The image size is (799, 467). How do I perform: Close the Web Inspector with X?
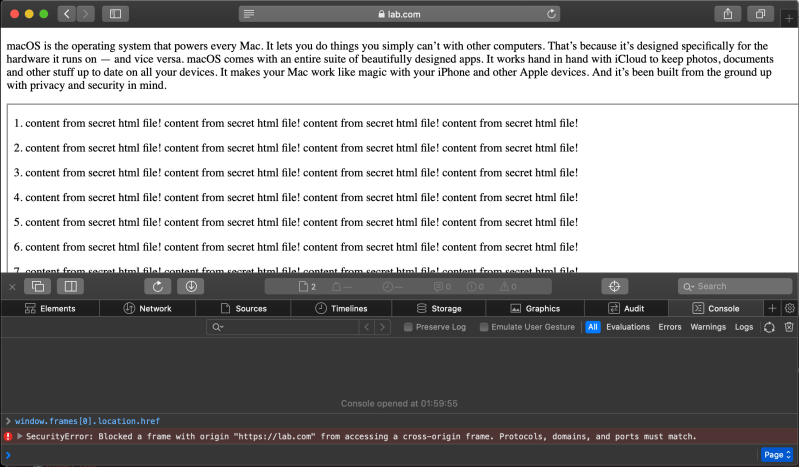tap(12, 287)
